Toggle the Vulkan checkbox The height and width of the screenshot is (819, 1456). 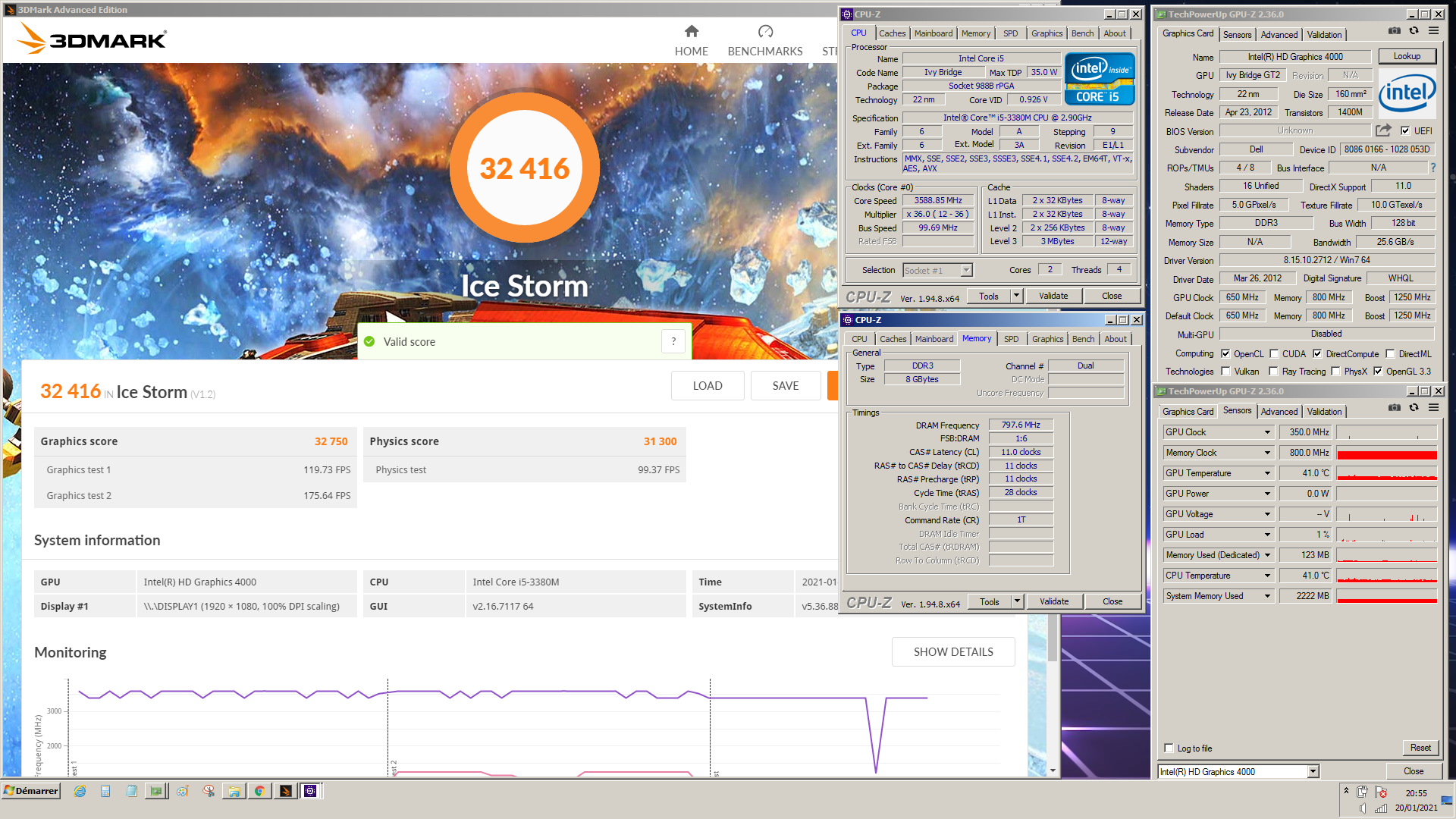(1225, 371)
